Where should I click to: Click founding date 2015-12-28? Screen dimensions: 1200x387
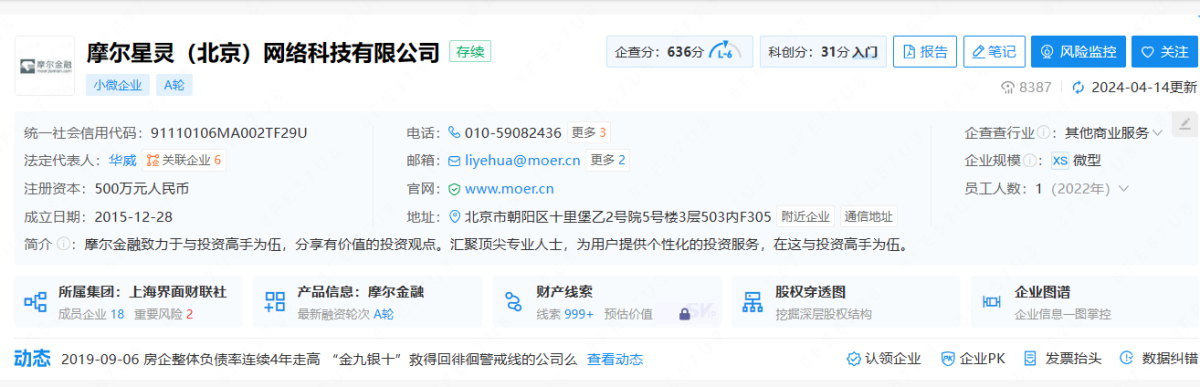coord(133,216)
